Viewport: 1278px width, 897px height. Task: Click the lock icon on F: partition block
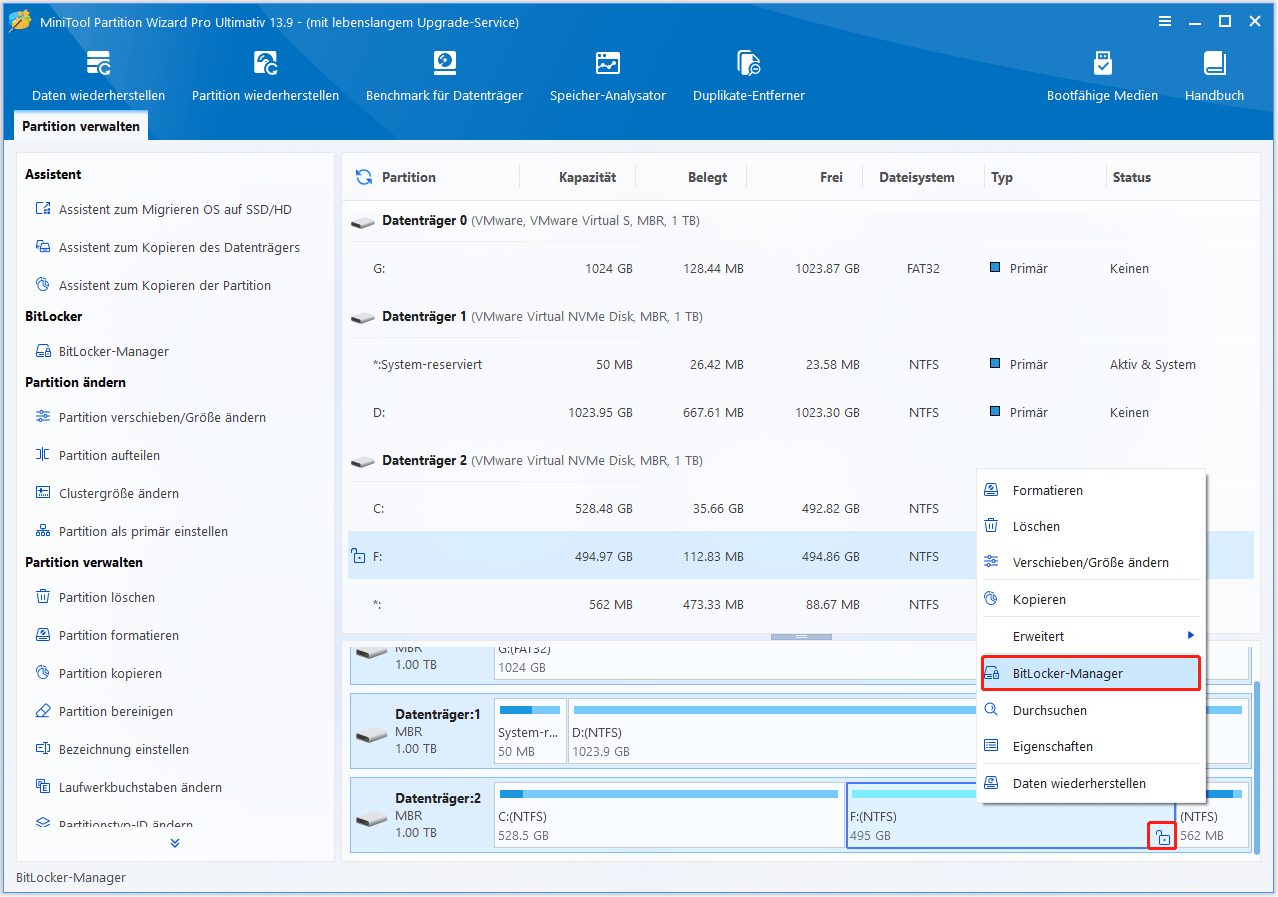tap(1162, 837)
